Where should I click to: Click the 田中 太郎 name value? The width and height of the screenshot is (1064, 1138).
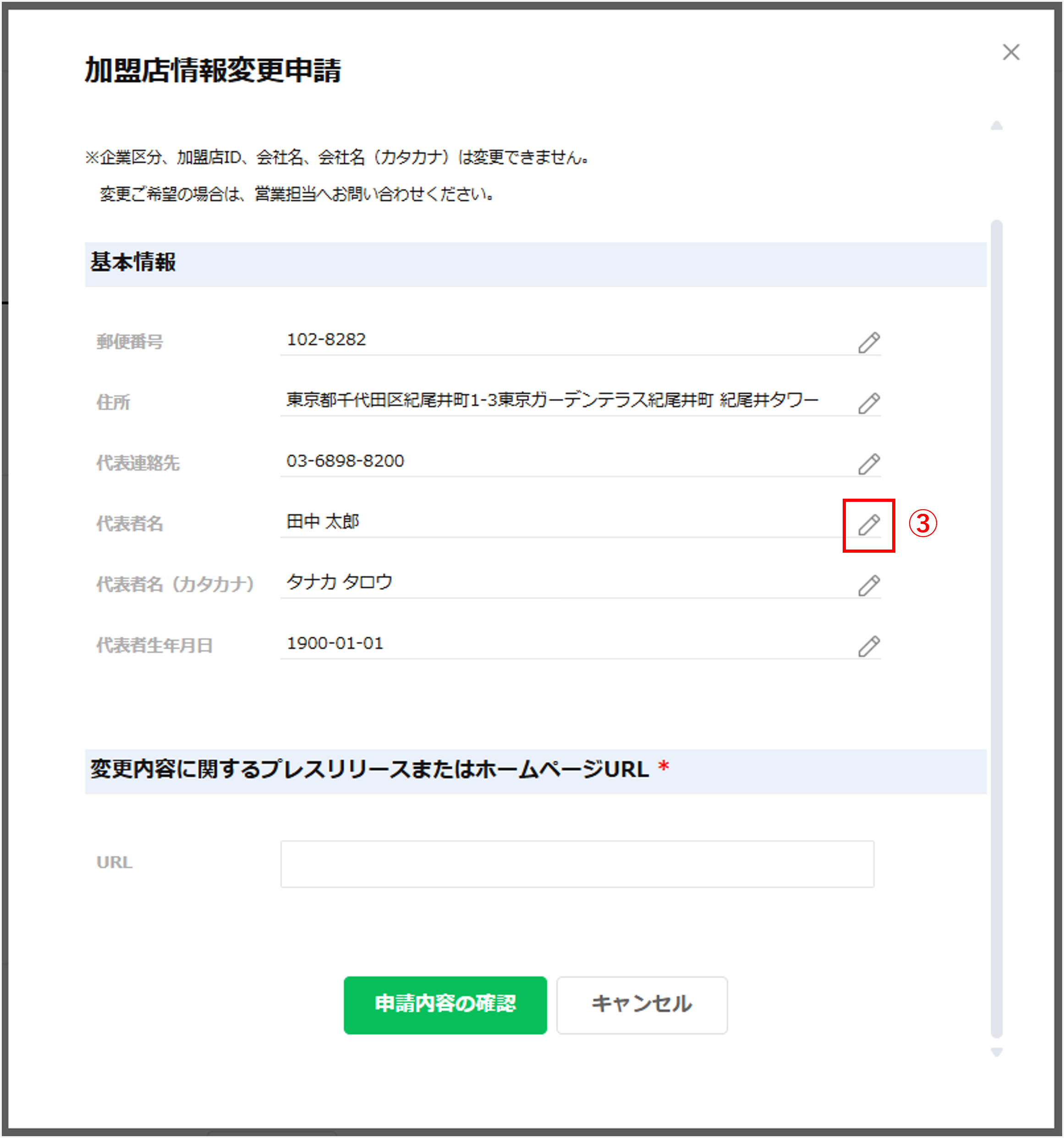(323, 522)
